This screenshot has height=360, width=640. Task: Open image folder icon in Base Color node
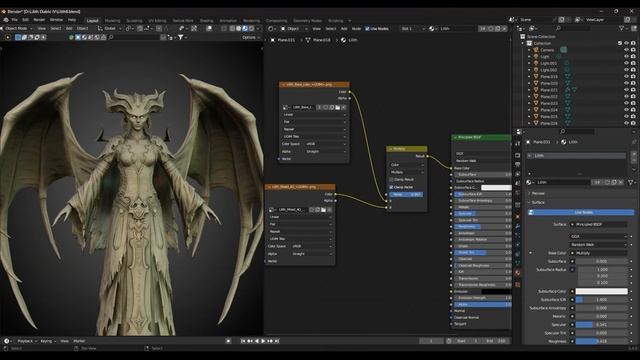click(x=338, y=107)
